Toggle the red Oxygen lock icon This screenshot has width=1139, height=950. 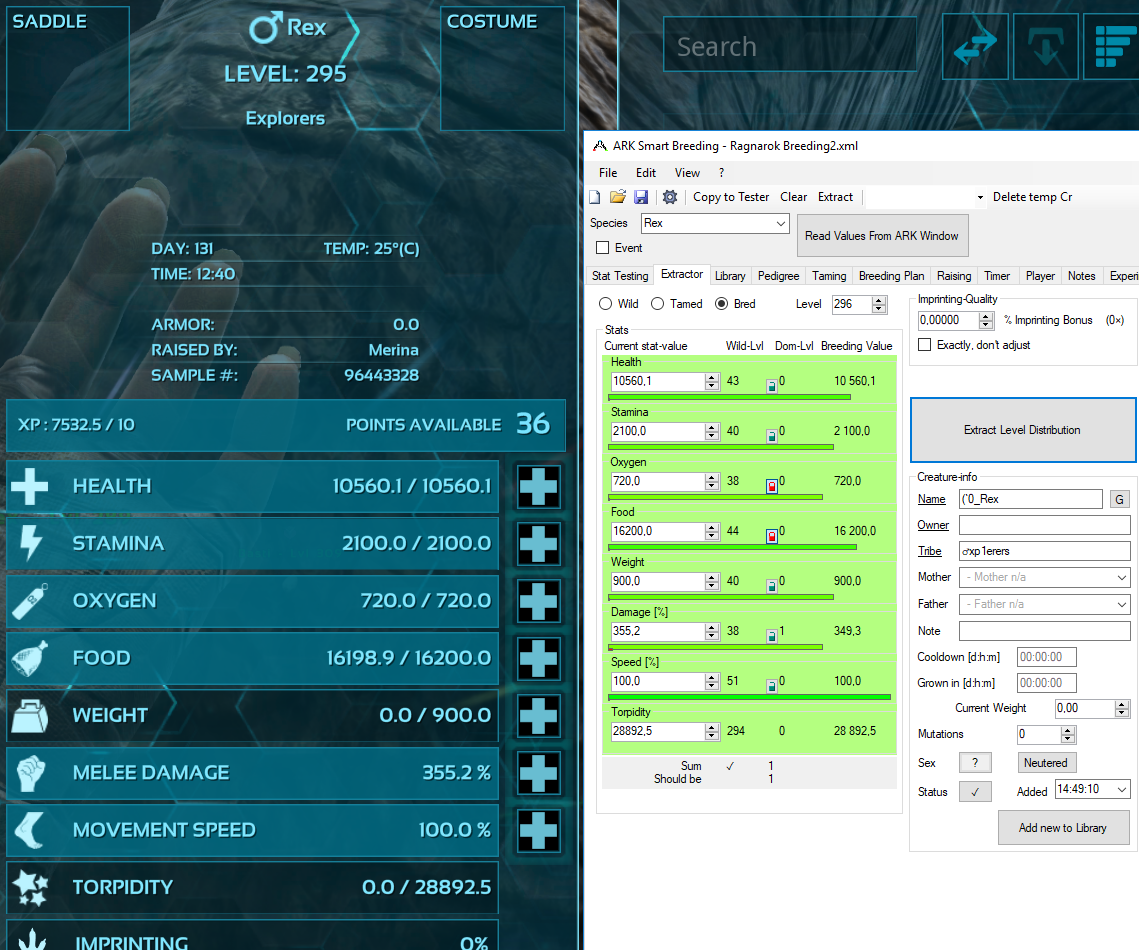[771, 487]
